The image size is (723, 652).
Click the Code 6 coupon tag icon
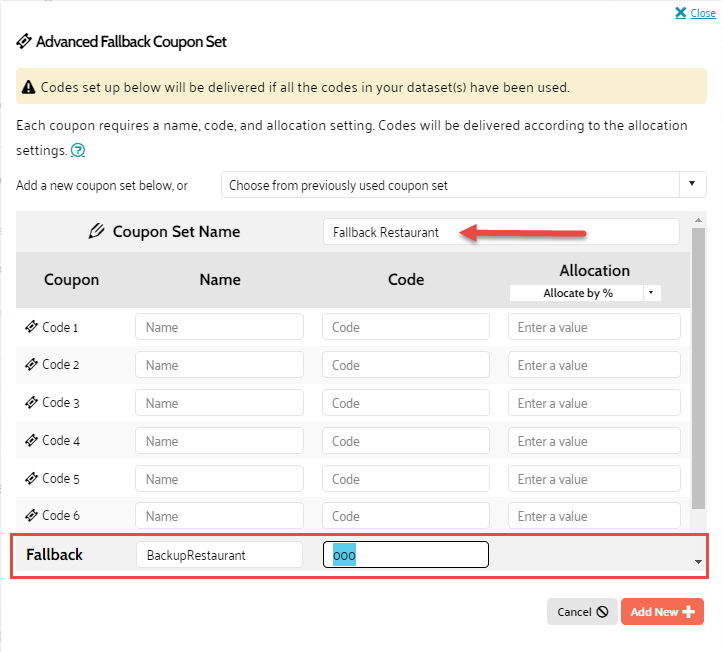[31, 516]
